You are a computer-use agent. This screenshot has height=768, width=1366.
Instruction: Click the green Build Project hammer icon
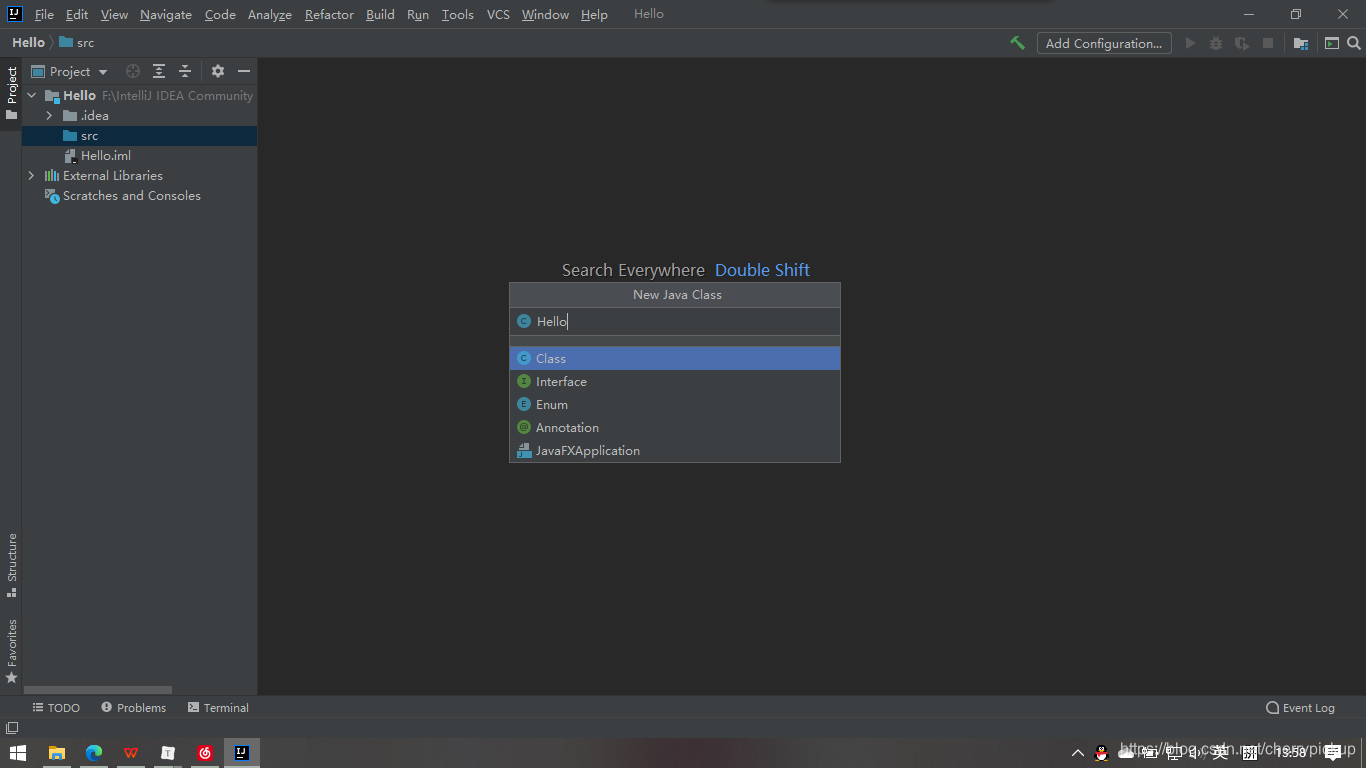pyautogui.click(x=1018, y=43)
